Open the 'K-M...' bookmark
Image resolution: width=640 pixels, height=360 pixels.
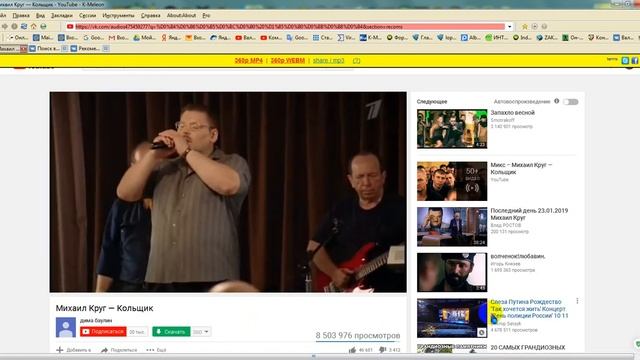click(371, 38)
